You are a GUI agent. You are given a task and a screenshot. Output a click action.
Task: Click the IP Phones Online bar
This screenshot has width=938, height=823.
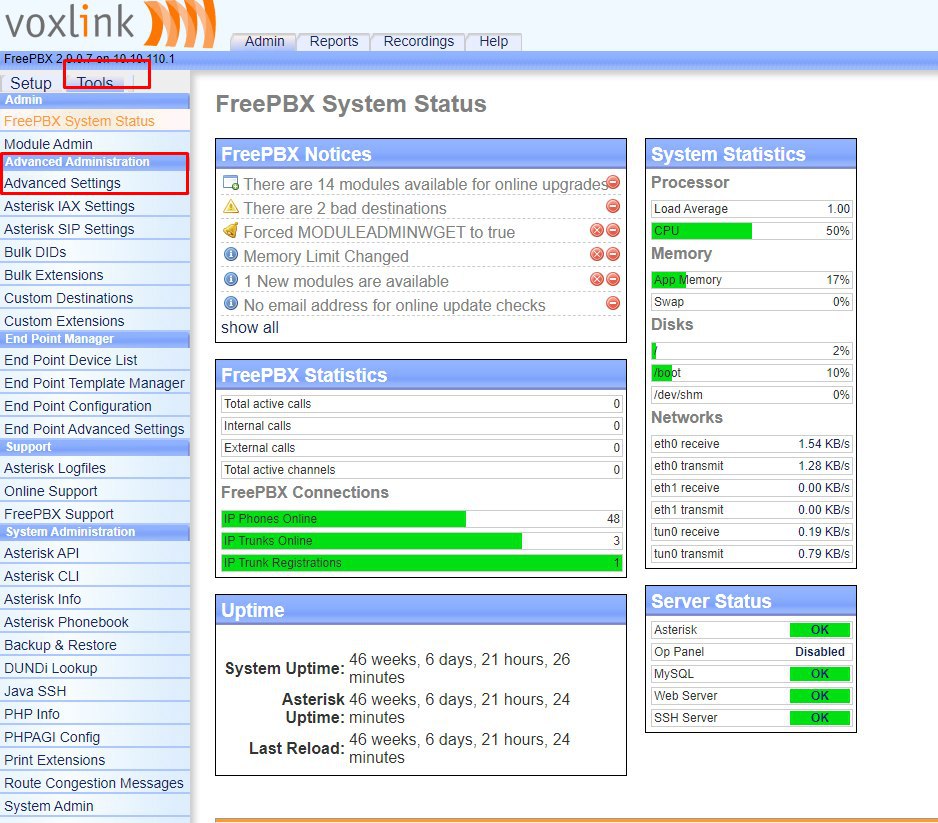[421, 519]
